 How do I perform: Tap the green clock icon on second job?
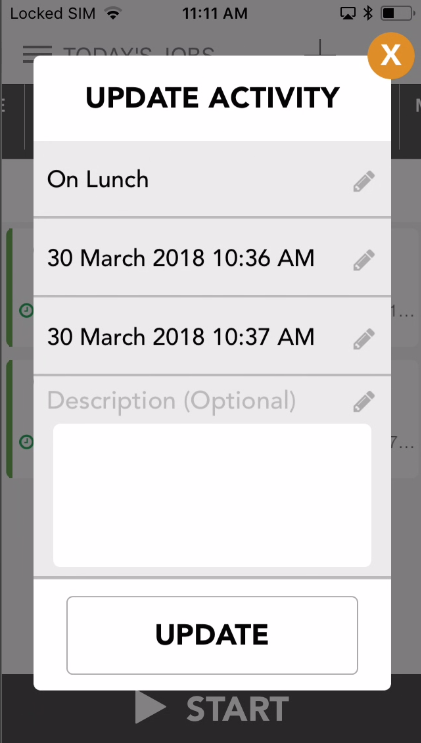tap(26, 442)
